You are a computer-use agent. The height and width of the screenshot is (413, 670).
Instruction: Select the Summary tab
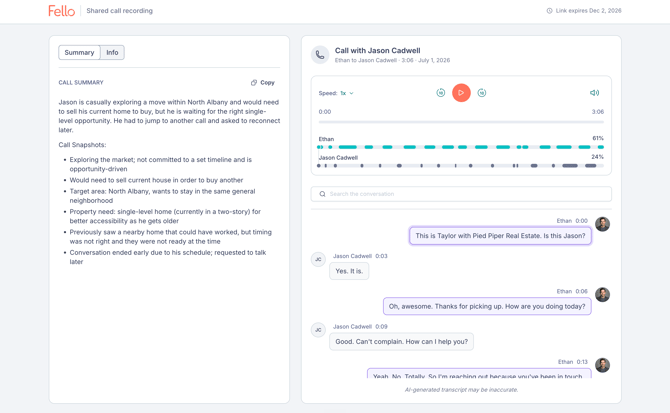point(79,53)
